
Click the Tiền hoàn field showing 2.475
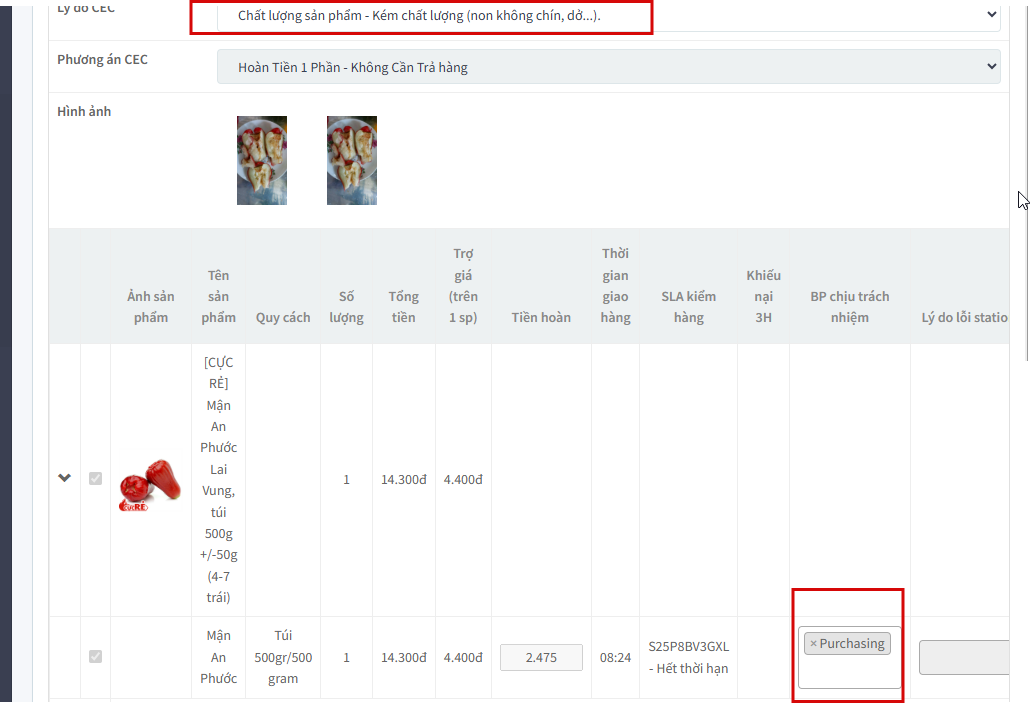pyautogui.click(x=541, y=658)
